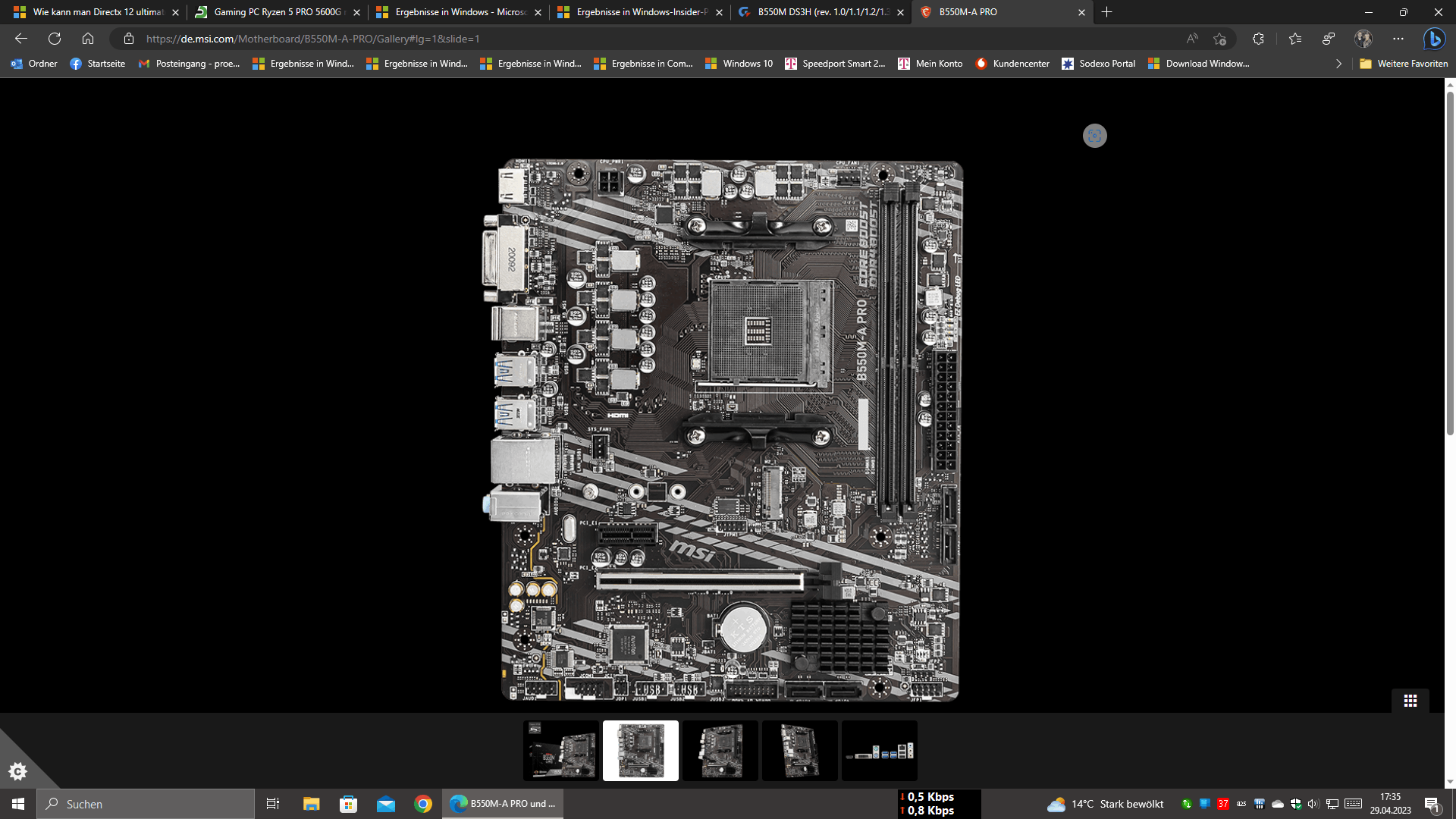Reload the MSI gallery page
This screenshot has width=1456, height=819.
point(55,39)
